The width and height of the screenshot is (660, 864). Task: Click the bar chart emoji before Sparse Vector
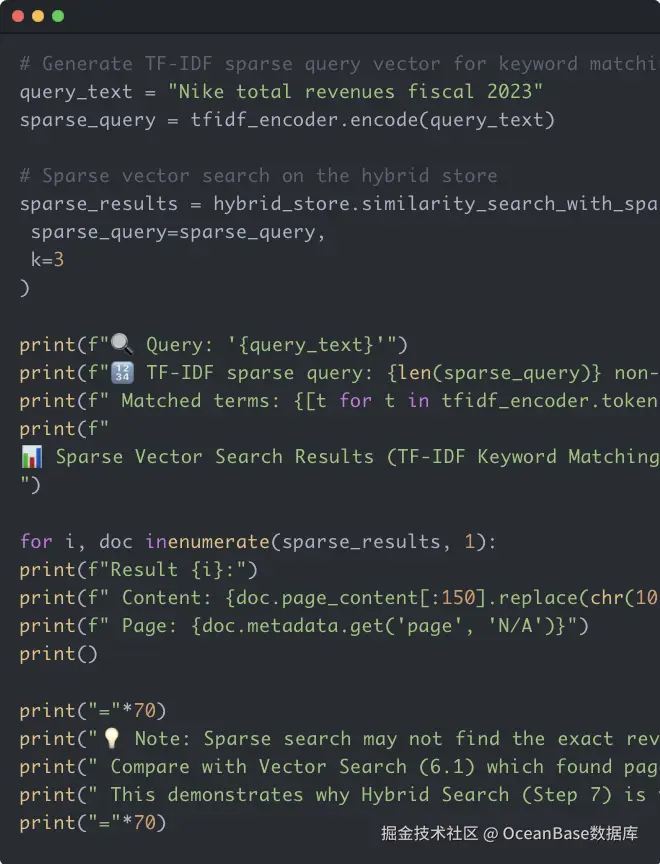pyautogui.click(x=31, y=457)
